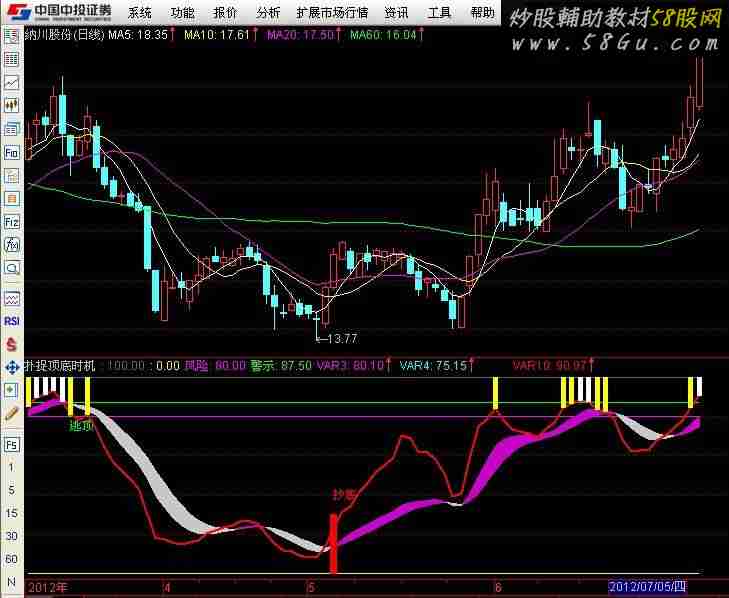Open the candlestick chart icon
Image resolution: width=729 pixels, height=598 pixels.
pos(12,106)
